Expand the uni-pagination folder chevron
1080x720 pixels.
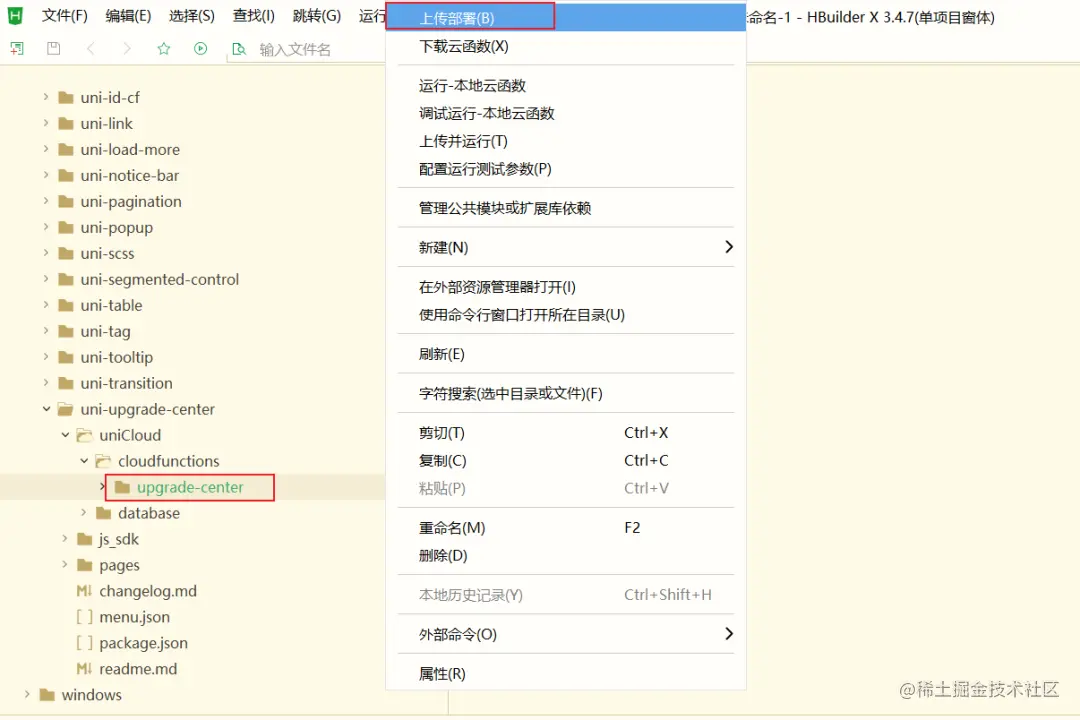click(x=46, y=201)
